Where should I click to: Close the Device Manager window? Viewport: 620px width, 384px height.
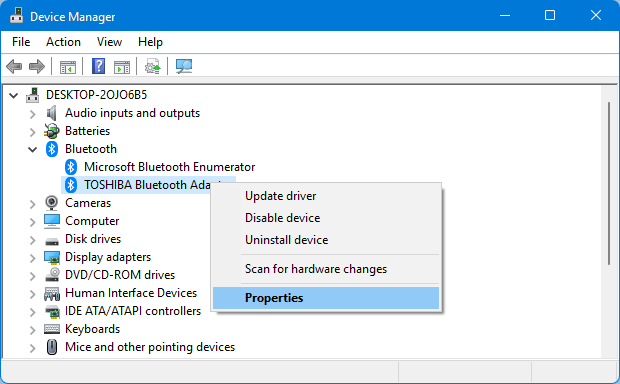click(x=596, y=15)
